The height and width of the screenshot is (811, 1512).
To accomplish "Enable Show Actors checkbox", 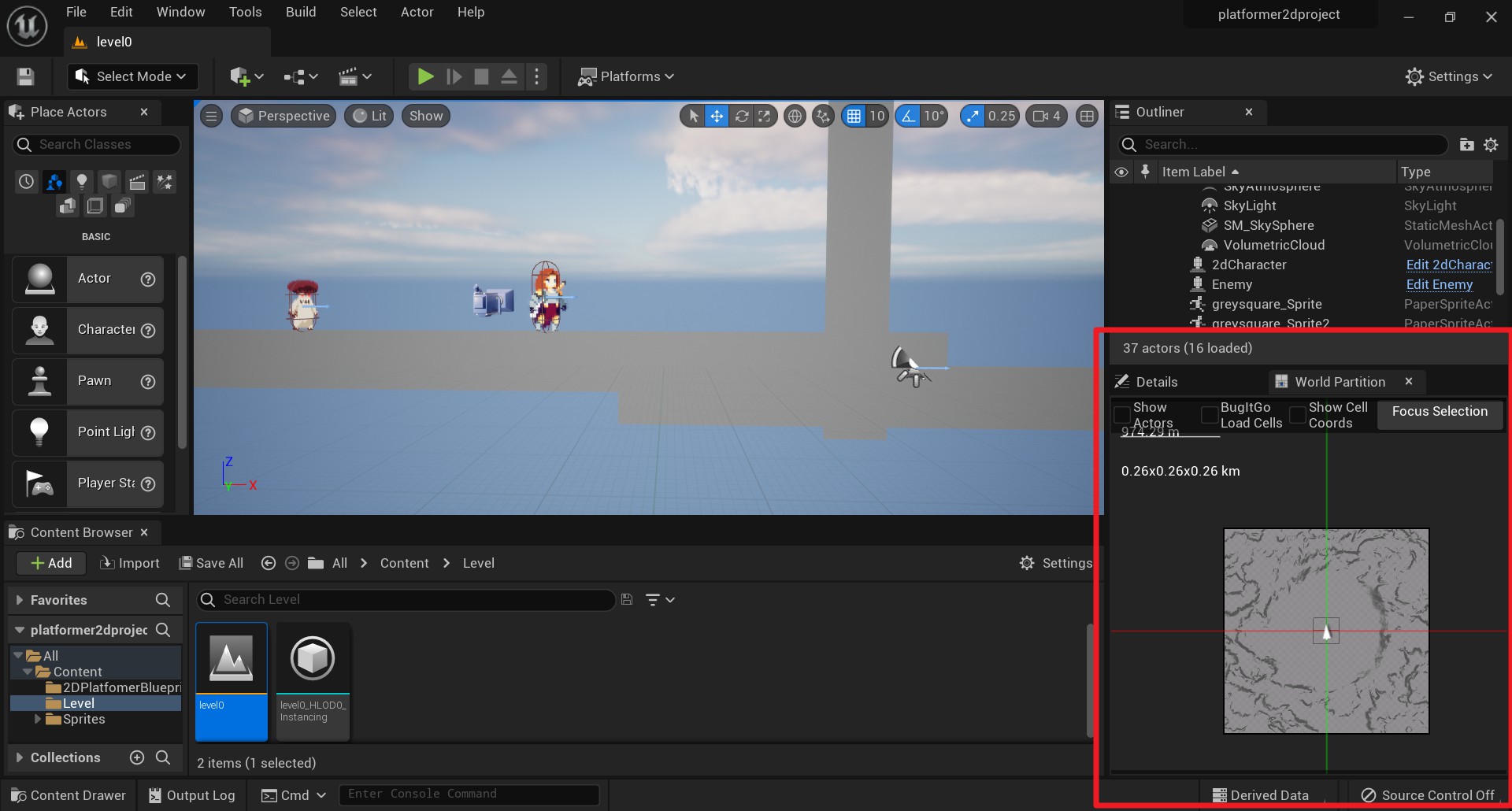I will (x=1121, y=414).
